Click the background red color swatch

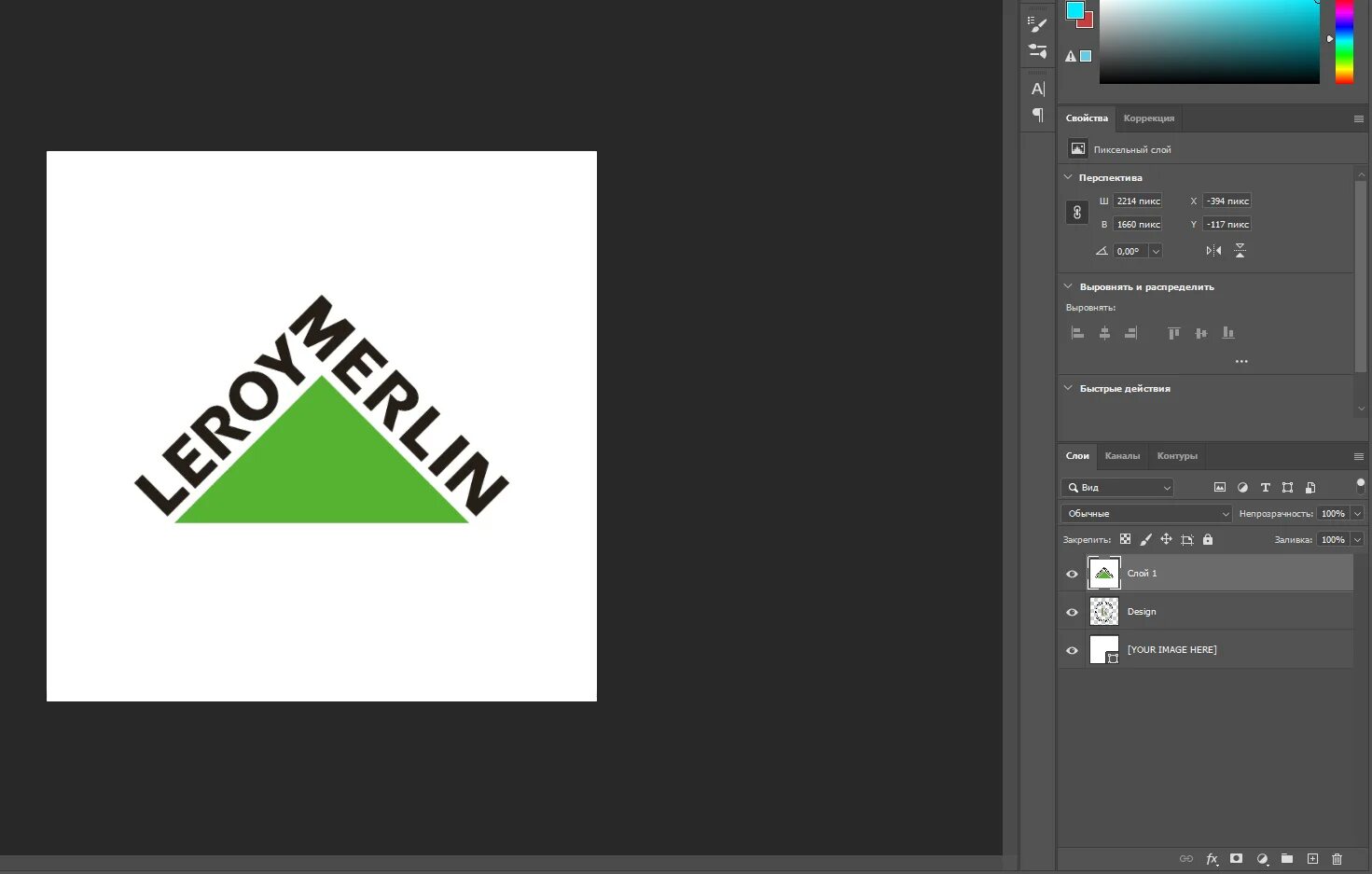1087,21
